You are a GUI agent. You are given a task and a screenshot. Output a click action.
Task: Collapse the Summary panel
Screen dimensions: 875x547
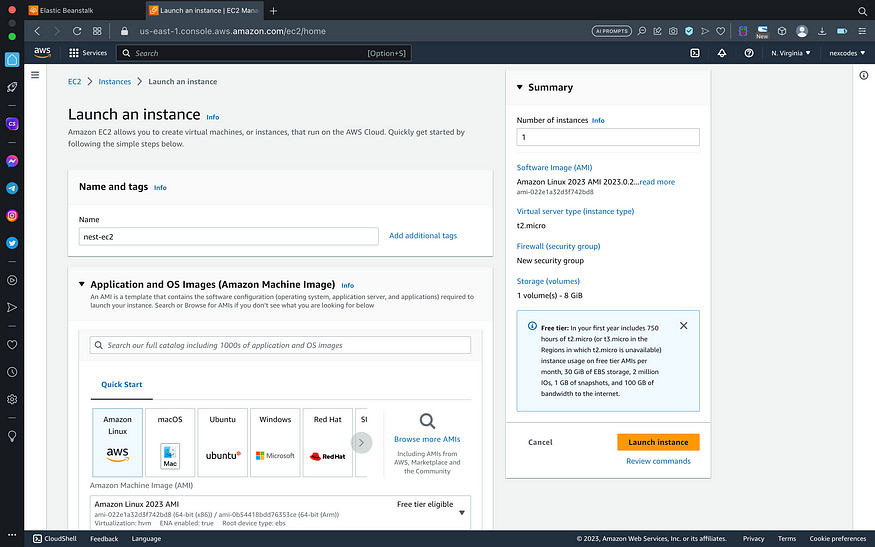pyautogui.click(x=520, y=87)
